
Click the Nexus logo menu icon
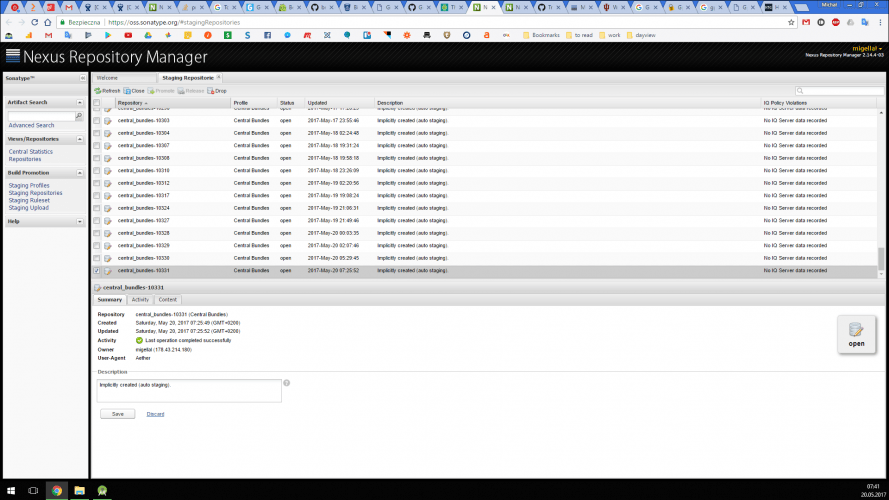click(12, 56)
